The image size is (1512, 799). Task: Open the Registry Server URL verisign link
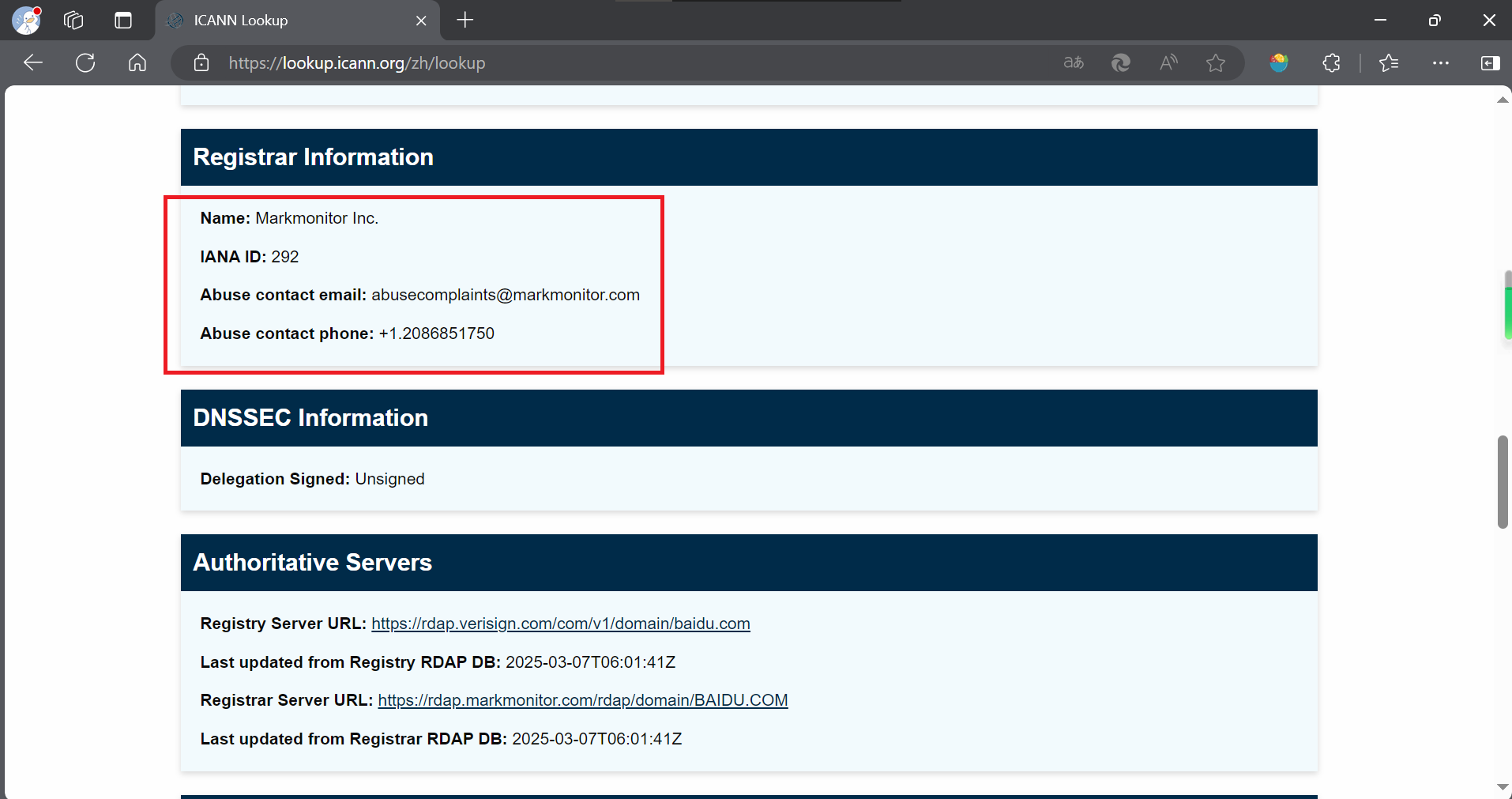click(x=561, y=624)
